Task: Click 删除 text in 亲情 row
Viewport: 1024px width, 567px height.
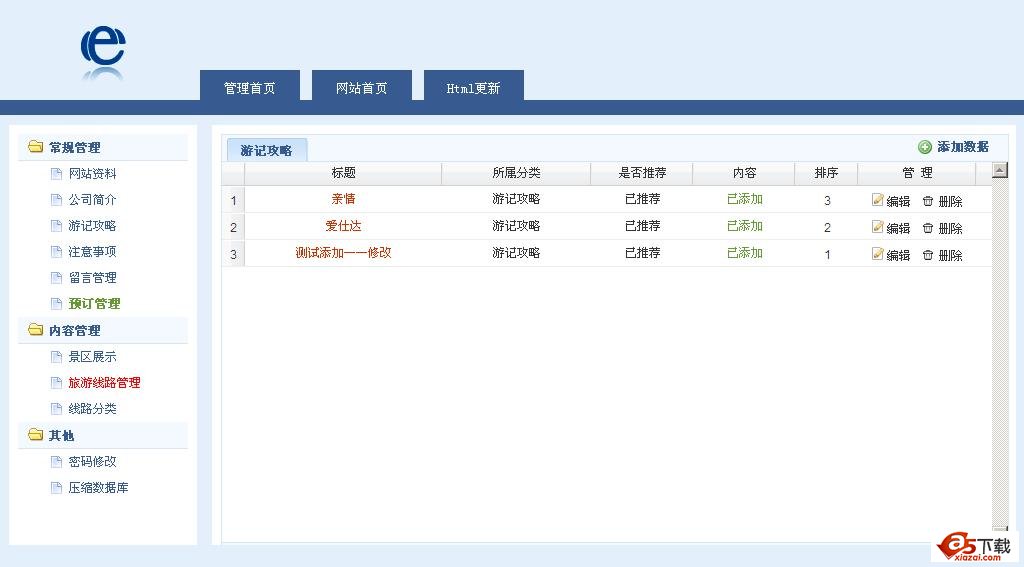Action: [x=950, y=201]
